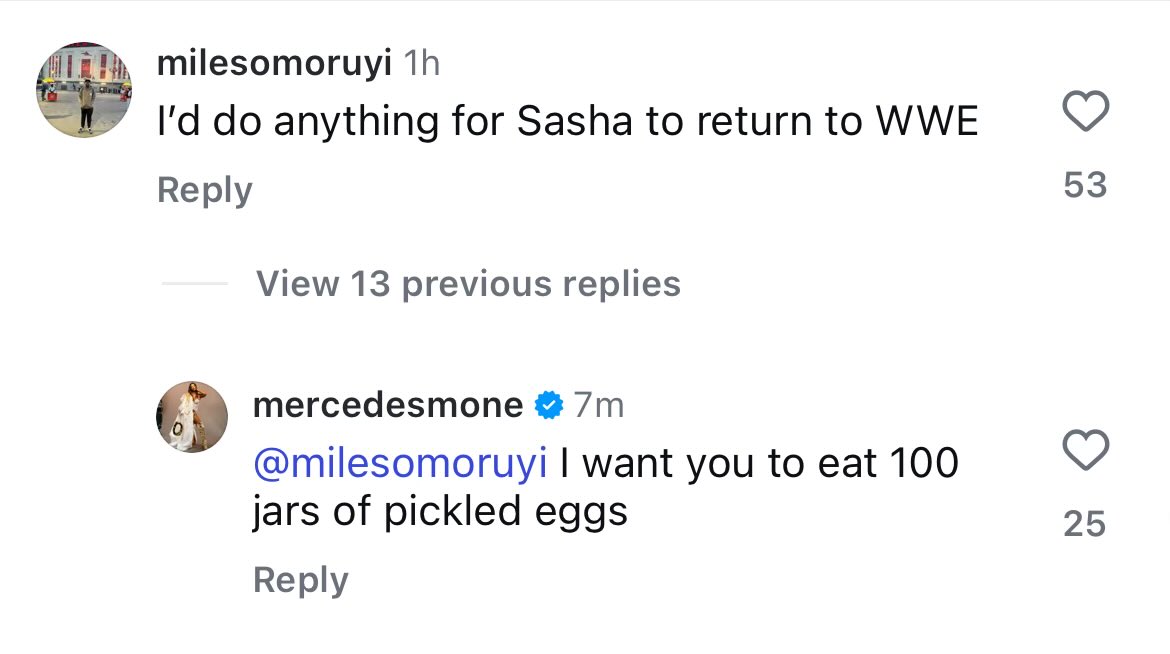Tap the heart on mercedesmone's reply
Viewport: 1170px width, 654px height.
click(1085, 450)
